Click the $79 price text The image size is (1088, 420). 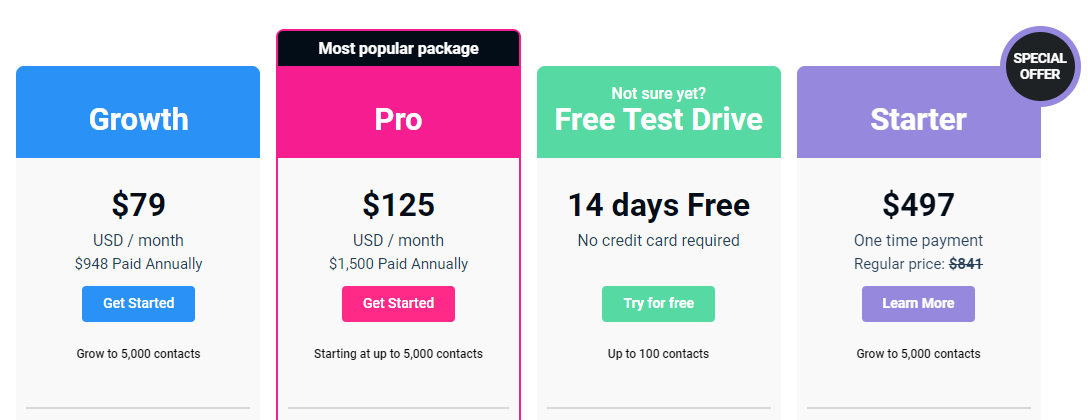click(138, 205)
